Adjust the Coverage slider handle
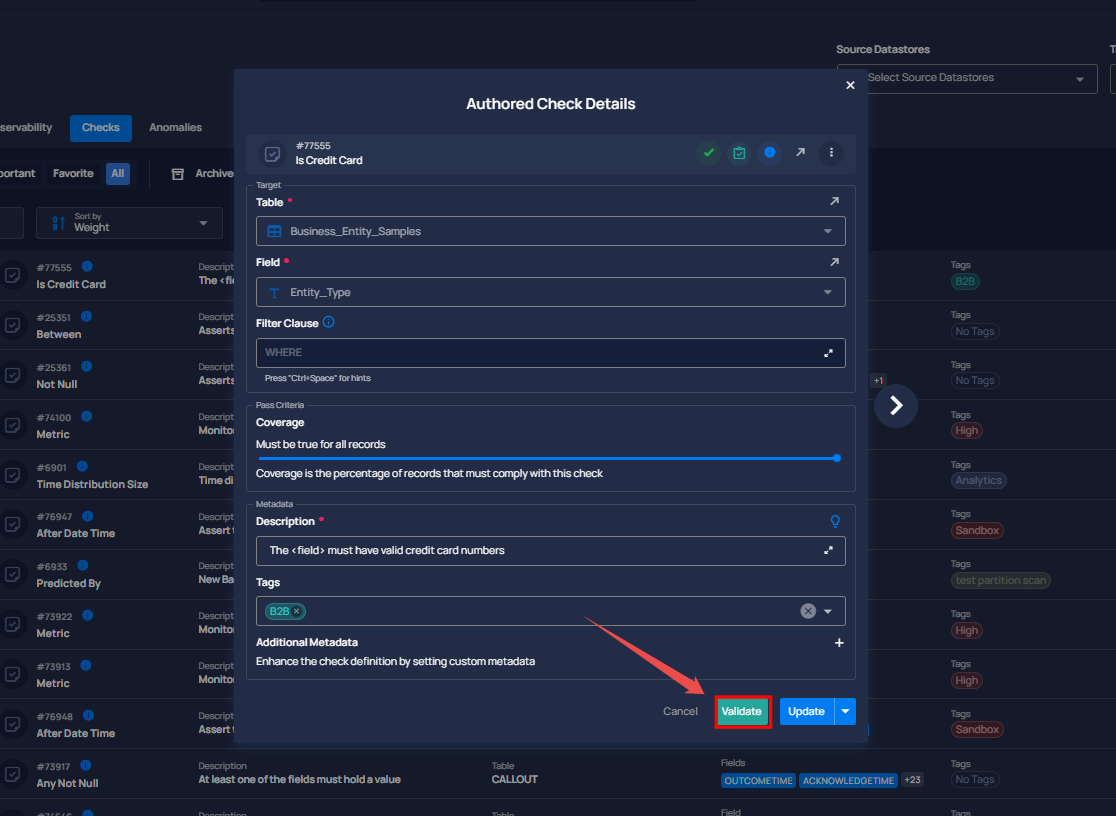This screenshot has height=816, width=1116. pyautogui.click(x=837, y=459)
